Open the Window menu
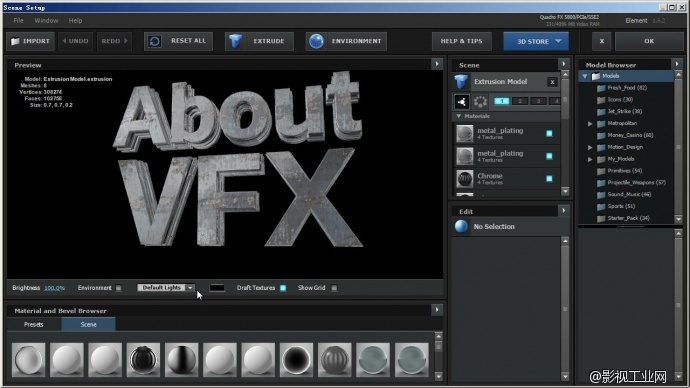This screenshot has width=690, height=388. [x=46, y=21]
